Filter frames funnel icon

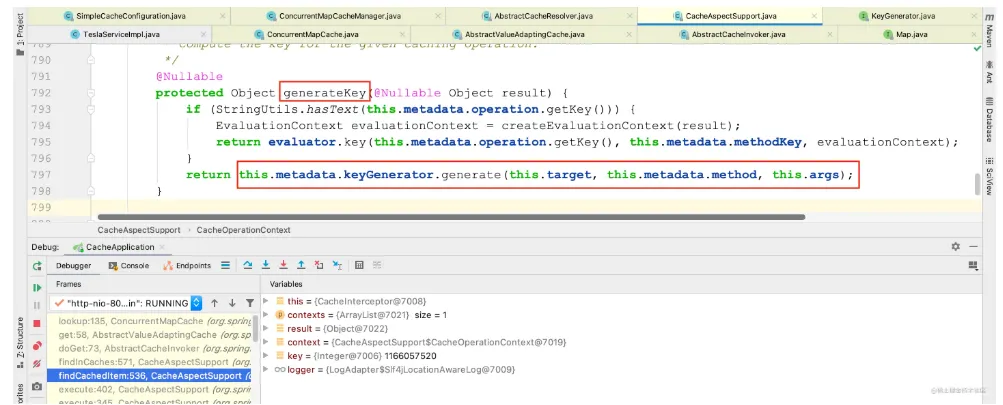click(249, 303)
